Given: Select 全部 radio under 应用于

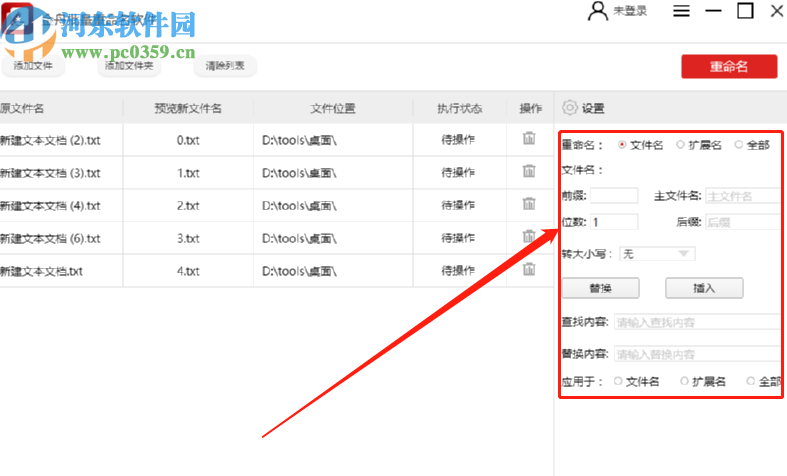Looking at the screenshot, I should (750, 381).
